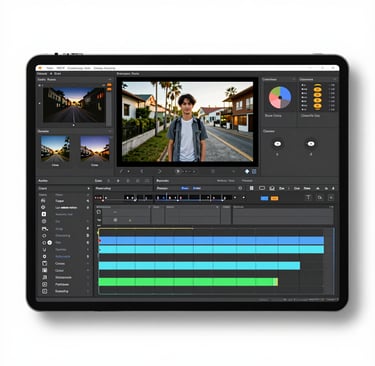Click the clock icon in the timeline toolbar
This screenshot has height=366, width=375.
(x=240, y=188)
